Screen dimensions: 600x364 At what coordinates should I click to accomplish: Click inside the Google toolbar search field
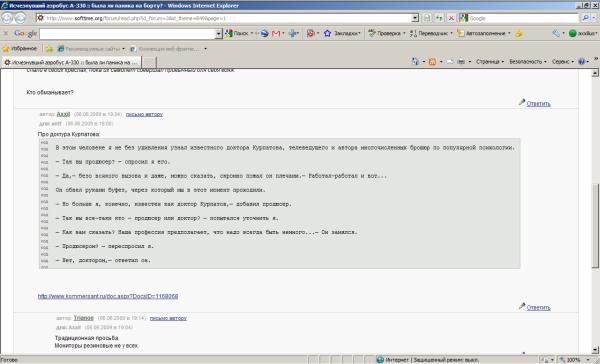[x=127, y=34]
